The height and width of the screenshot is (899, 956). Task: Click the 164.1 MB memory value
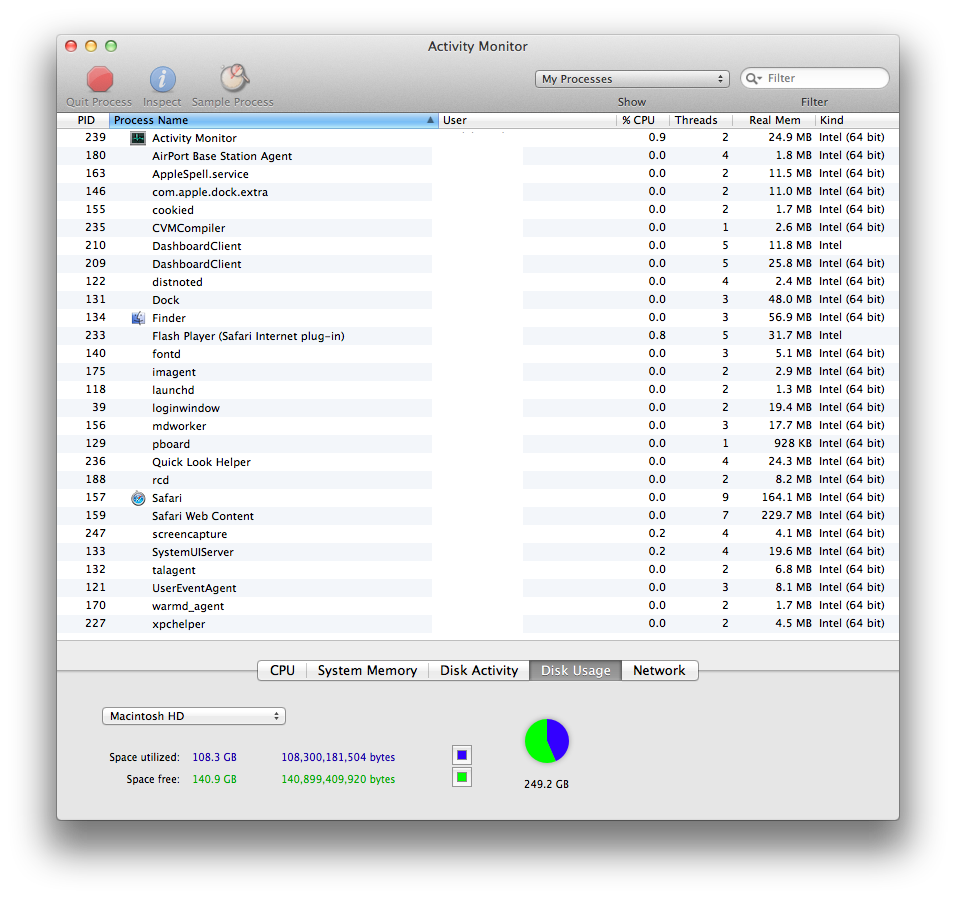(787, 497)
